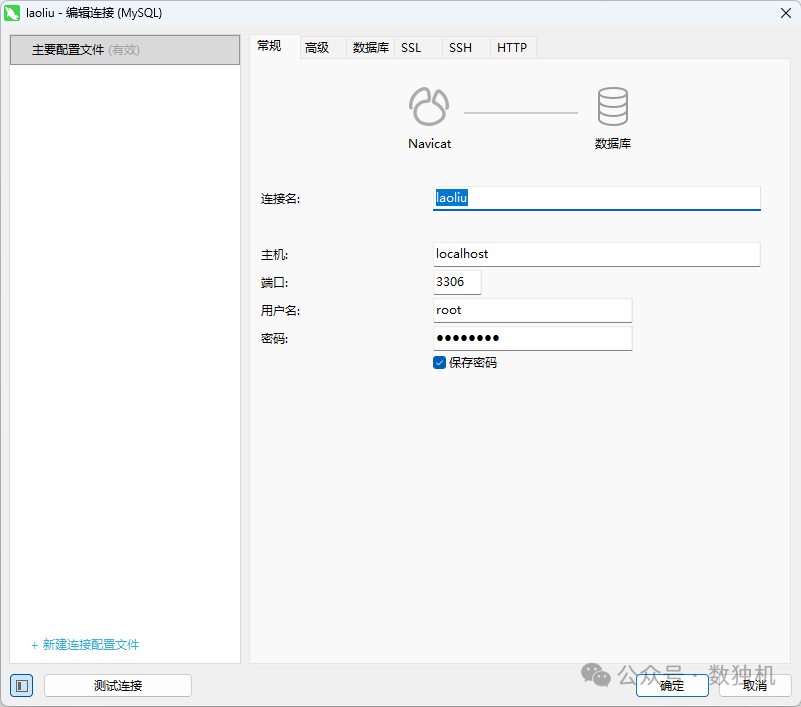Click the 密码 password field
This screenshot has height=707, width=801.
(533, 338)
